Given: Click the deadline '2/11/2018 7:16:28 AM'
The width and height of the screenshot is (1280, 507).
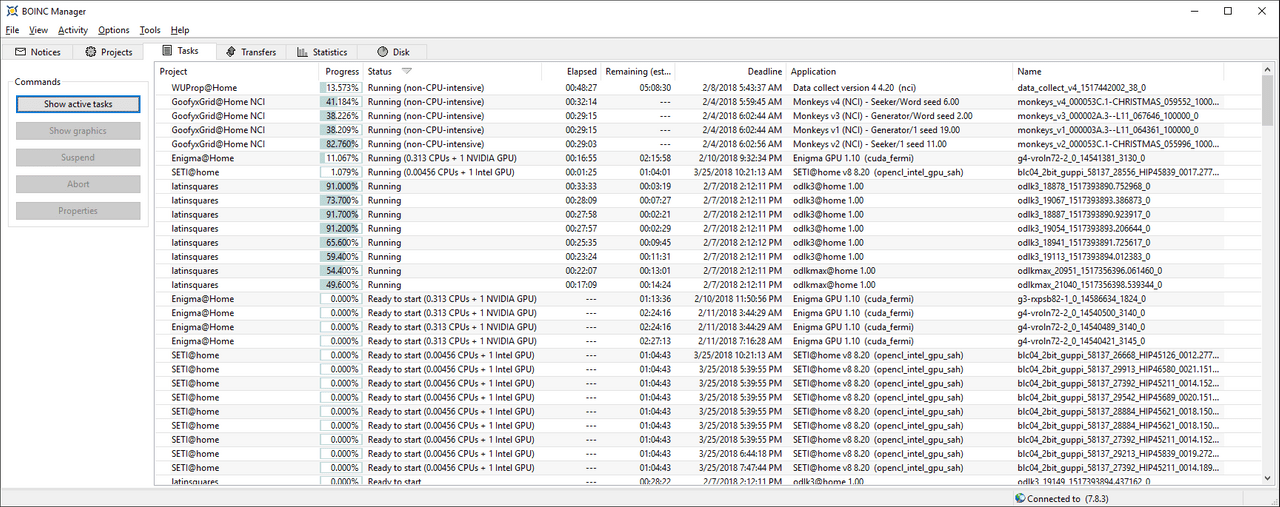Looking at the screenshot, I should (x=740, y=340).
